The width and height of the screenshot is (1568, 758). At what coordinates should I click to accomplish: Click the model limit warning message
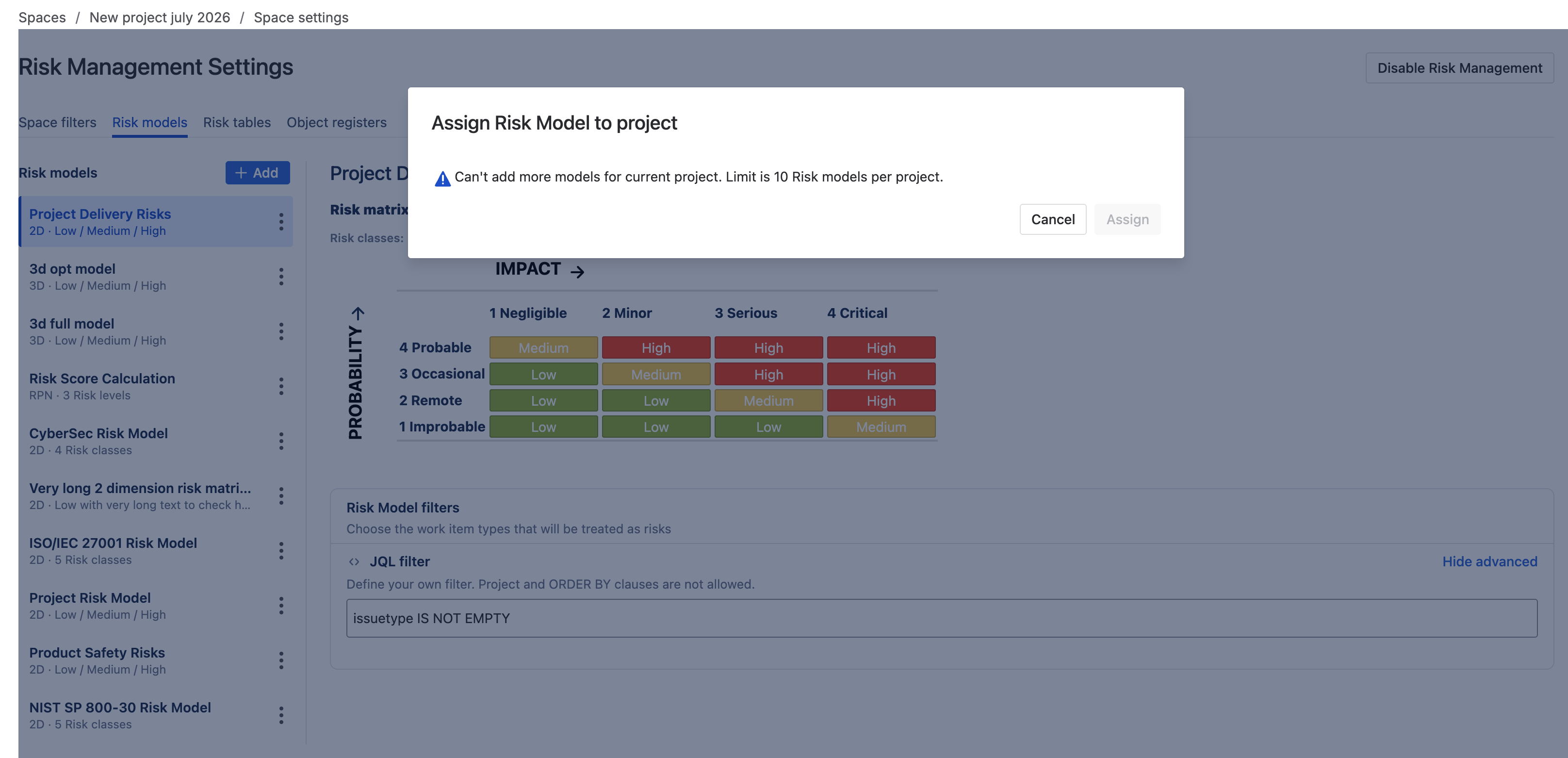699,177
